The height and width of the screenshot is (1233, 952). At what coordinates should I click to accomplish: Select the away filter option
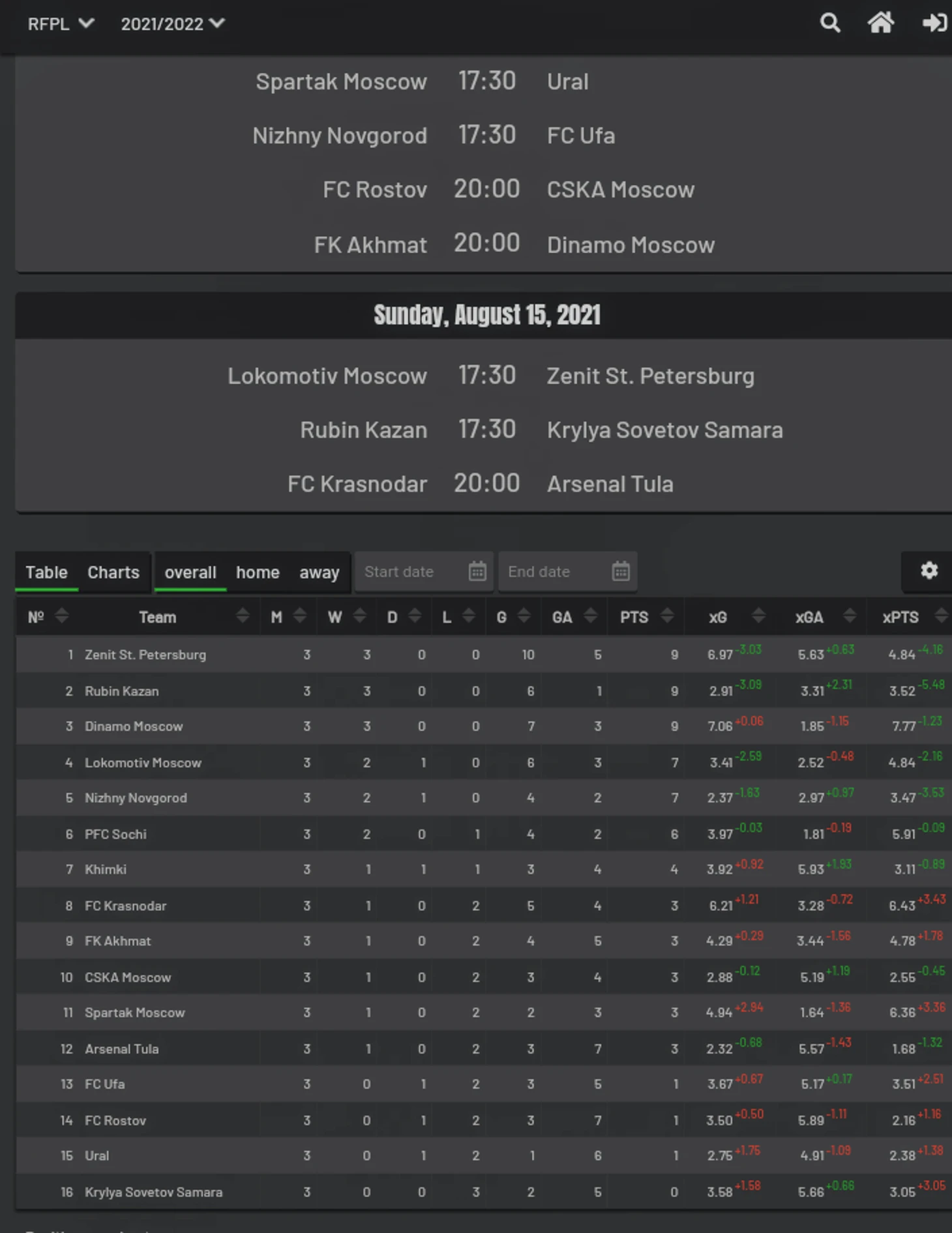(x=319, y=572)
